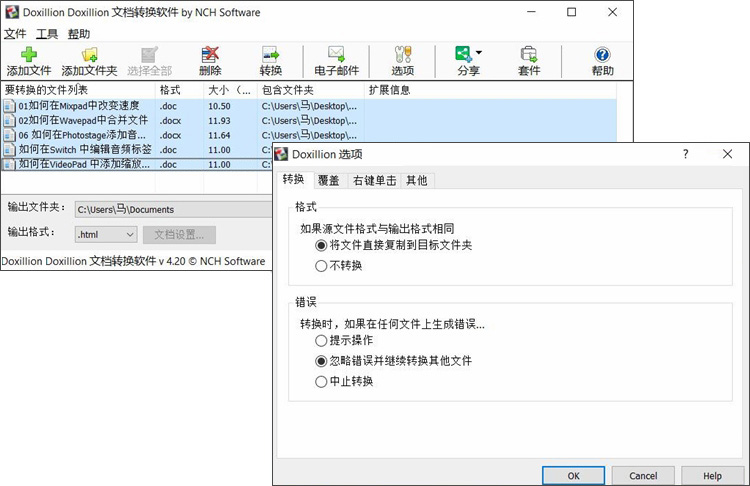Switch to the 转换 tab in options dialog
The height and width of the screenshot is (486, 750).
pyautogui.click(x=293, y=179)
